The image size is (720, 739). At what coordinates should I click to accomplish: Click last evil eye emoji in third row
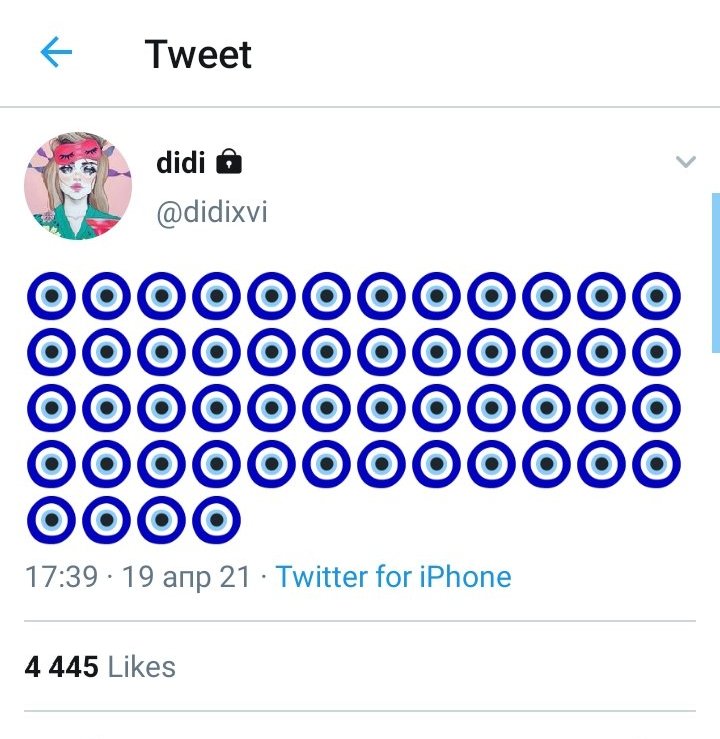pyautogui.click(x=656, y=409)
